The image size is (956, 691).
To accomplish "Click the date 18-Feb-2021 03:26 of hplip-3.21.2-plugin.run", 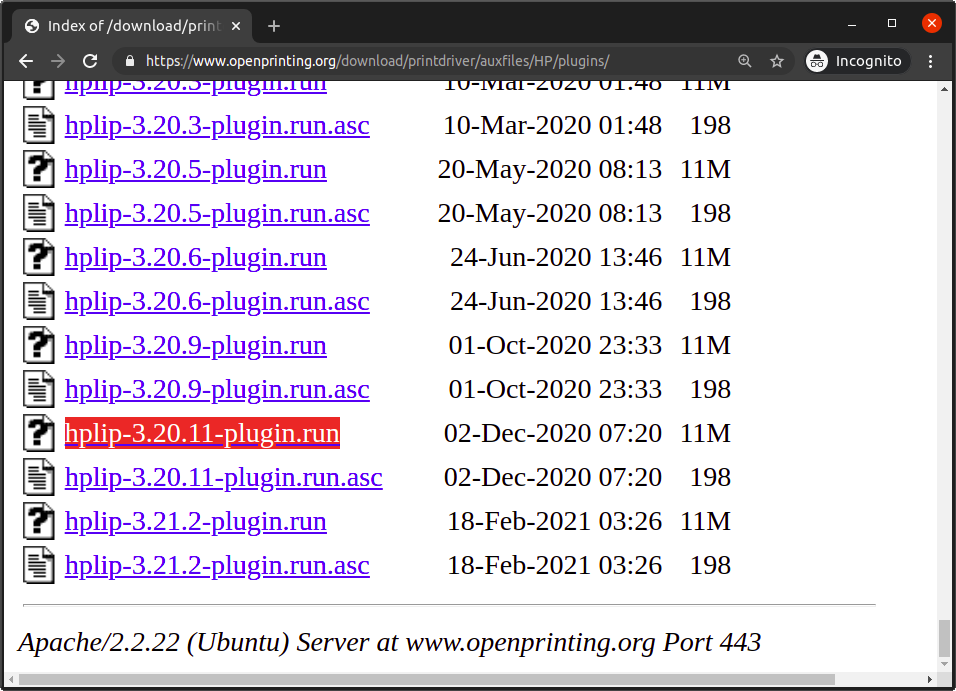I will tap(555, 521).
